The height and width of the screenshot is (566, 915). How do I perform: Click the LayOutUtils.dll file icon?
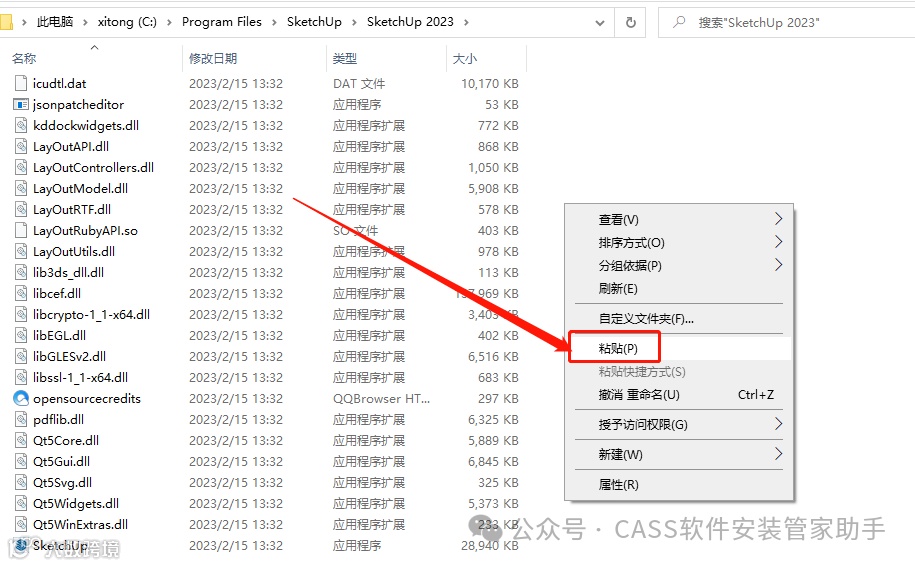[x=21, y=251]
